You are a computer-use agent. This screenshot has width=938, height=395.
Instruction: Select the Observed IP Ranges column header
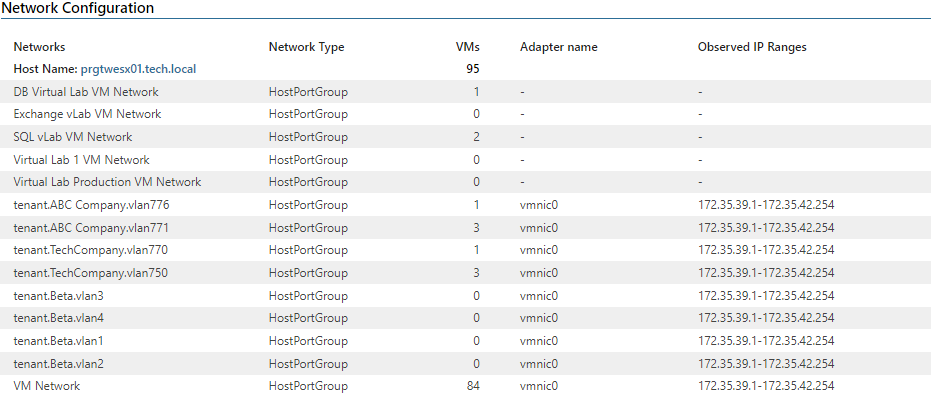(x=752, y=47)
